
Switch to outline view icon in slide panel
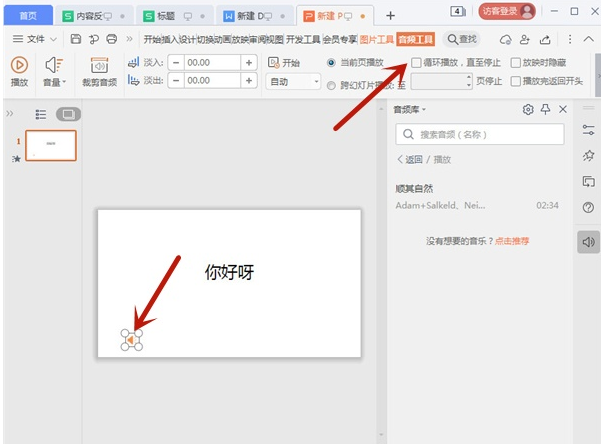(41, 114)
